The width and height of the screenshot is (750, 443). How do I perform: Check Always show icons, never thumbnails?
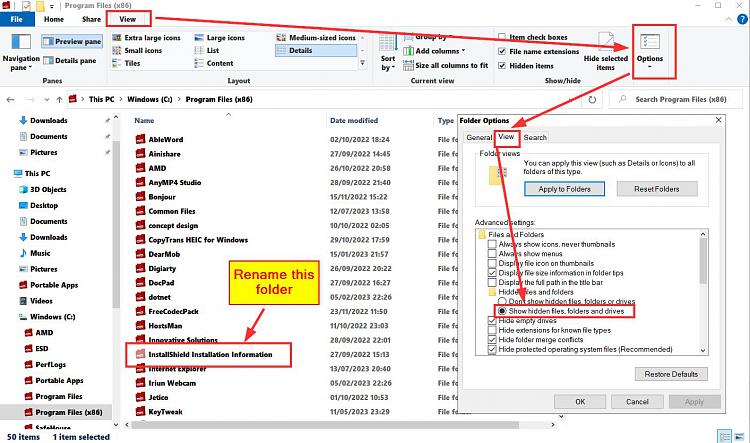click(492, 244)
